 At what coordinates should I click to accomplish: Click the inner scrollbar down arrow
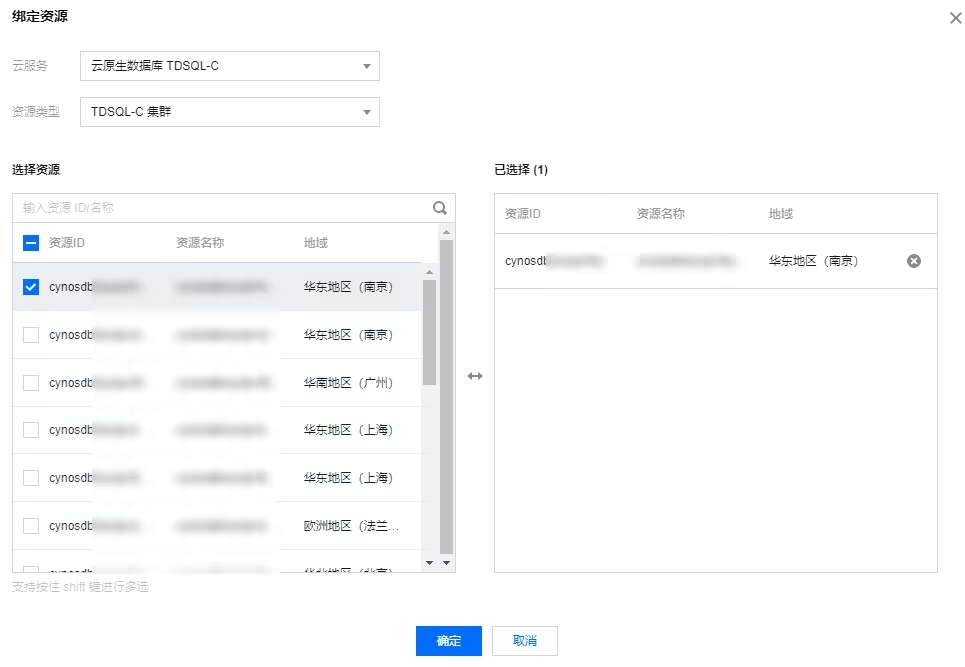(x=430, y=563)
